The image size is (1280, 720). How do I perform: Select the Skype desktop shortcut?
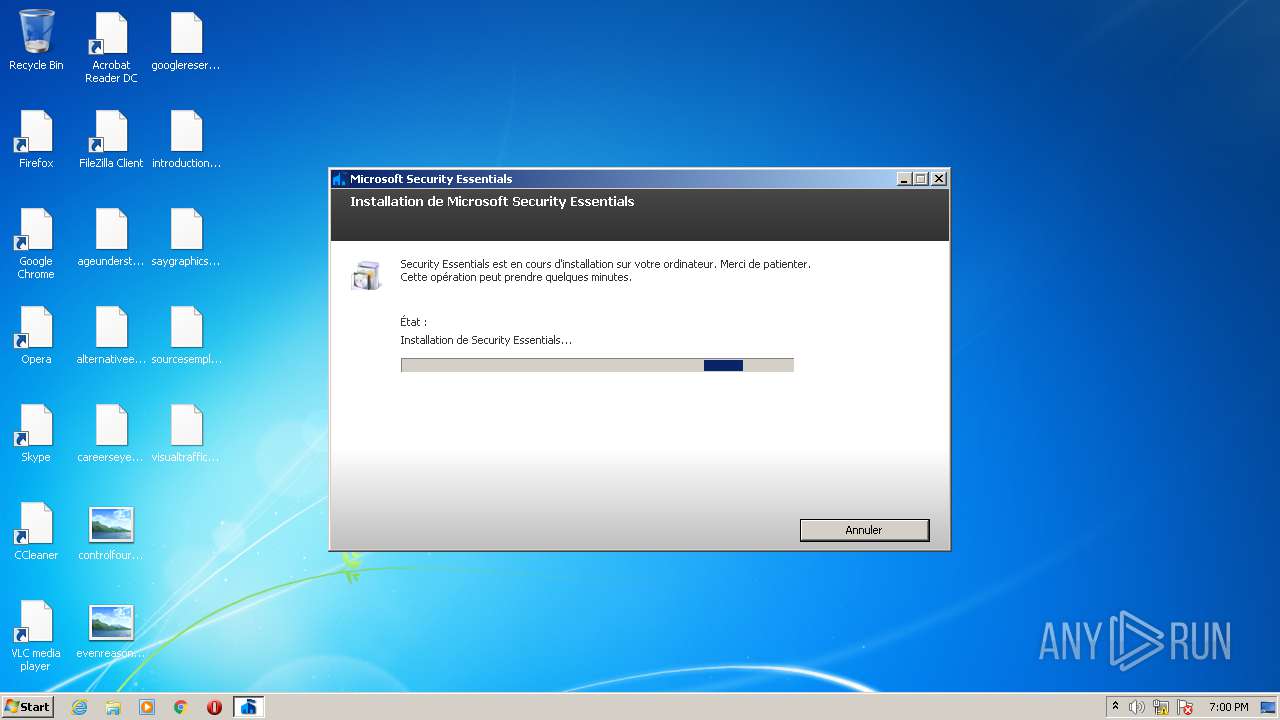[36, 433]
